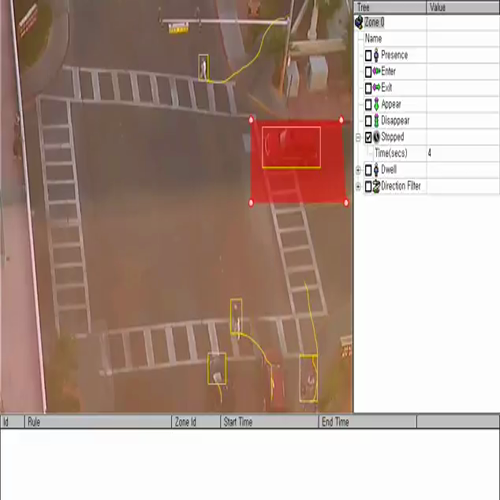Select the Name row in the tree
This screenshot has height=500, width=500.
[x=427, y=39]
